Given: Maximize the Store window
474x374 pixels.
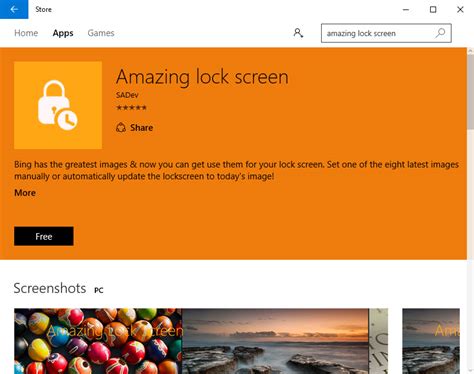Looking at the screenshot, I should click(433, 9).
